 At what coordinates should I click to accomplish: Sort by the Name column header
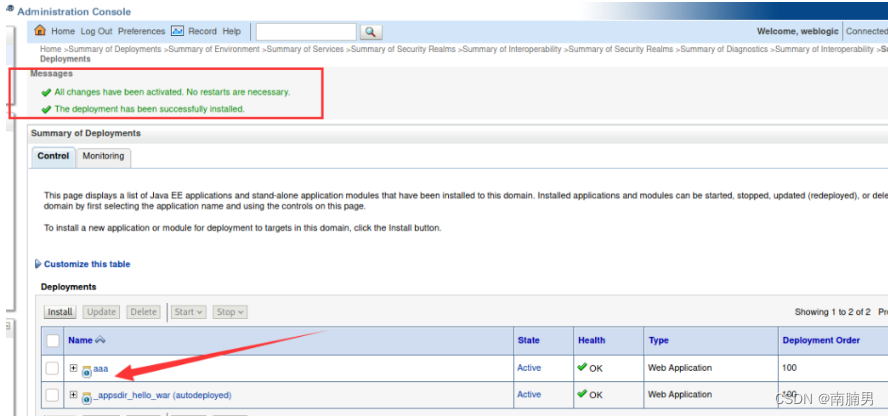coord(80,340)
